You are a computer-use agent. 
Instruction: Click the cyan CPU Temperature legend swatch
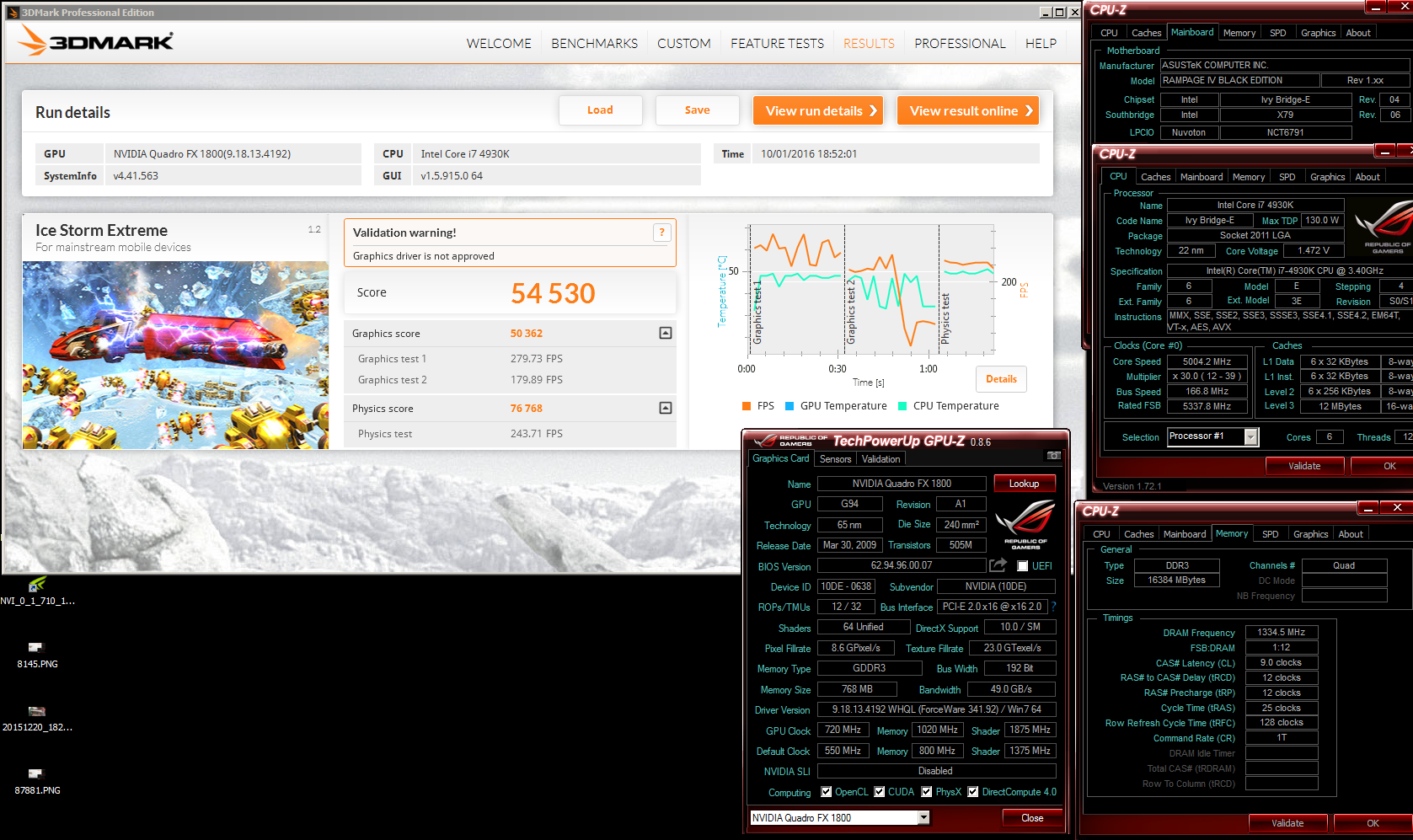click(902, 406)
